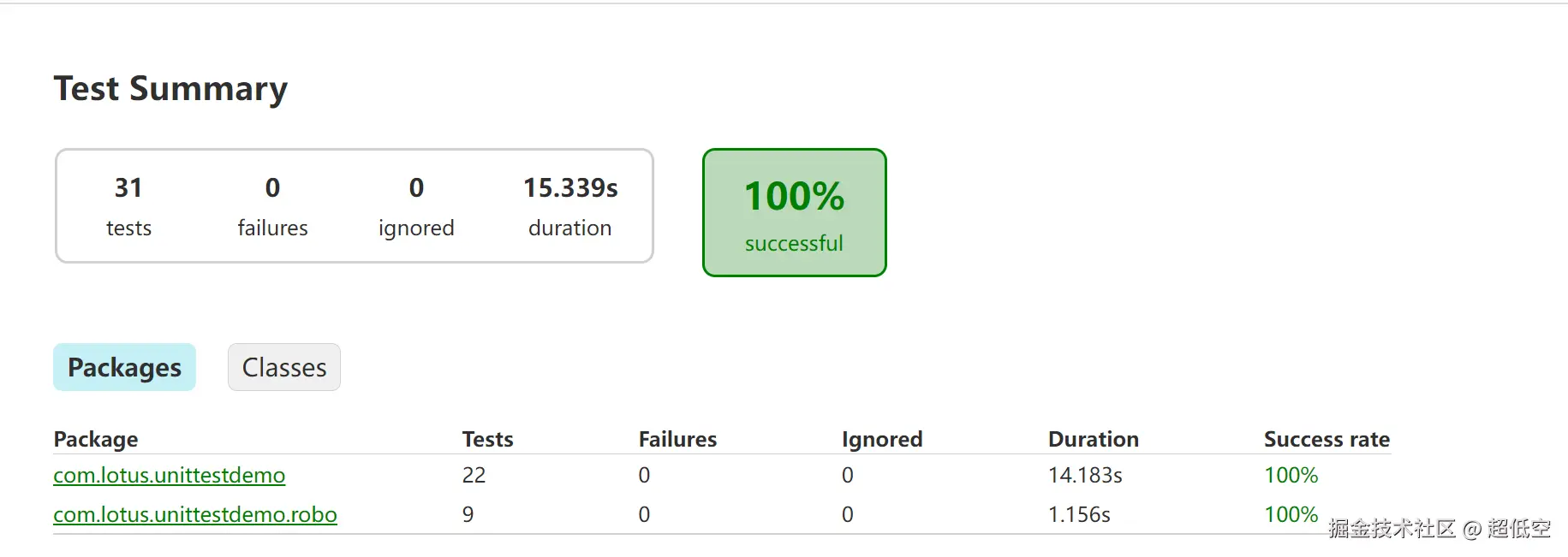
Task: Click the tests count cell showing 22
Action: (474, 475)
